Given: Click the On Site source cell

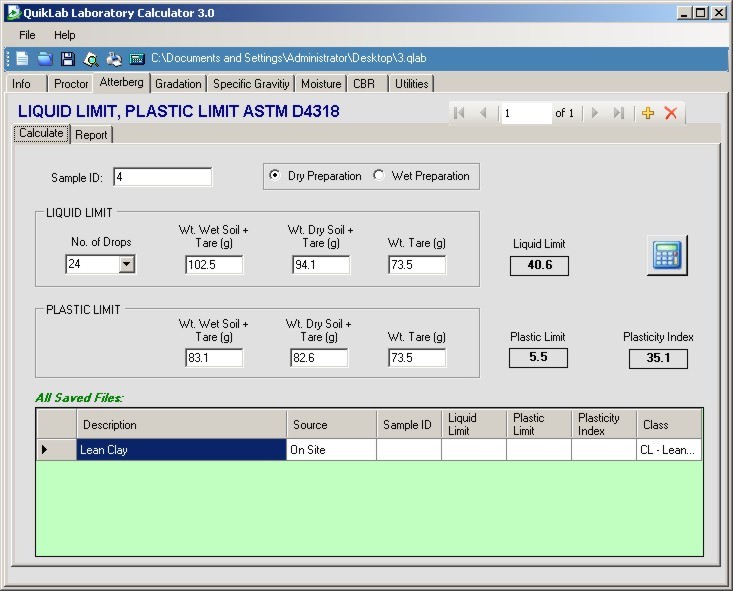Looking at the screenshot, I should pos(331,450).
